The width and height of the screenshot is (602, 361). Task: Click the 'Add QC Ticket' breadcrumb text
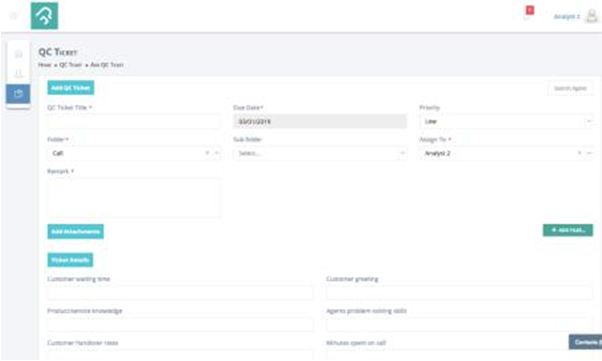pyautogui.click(x=107, y=65)
